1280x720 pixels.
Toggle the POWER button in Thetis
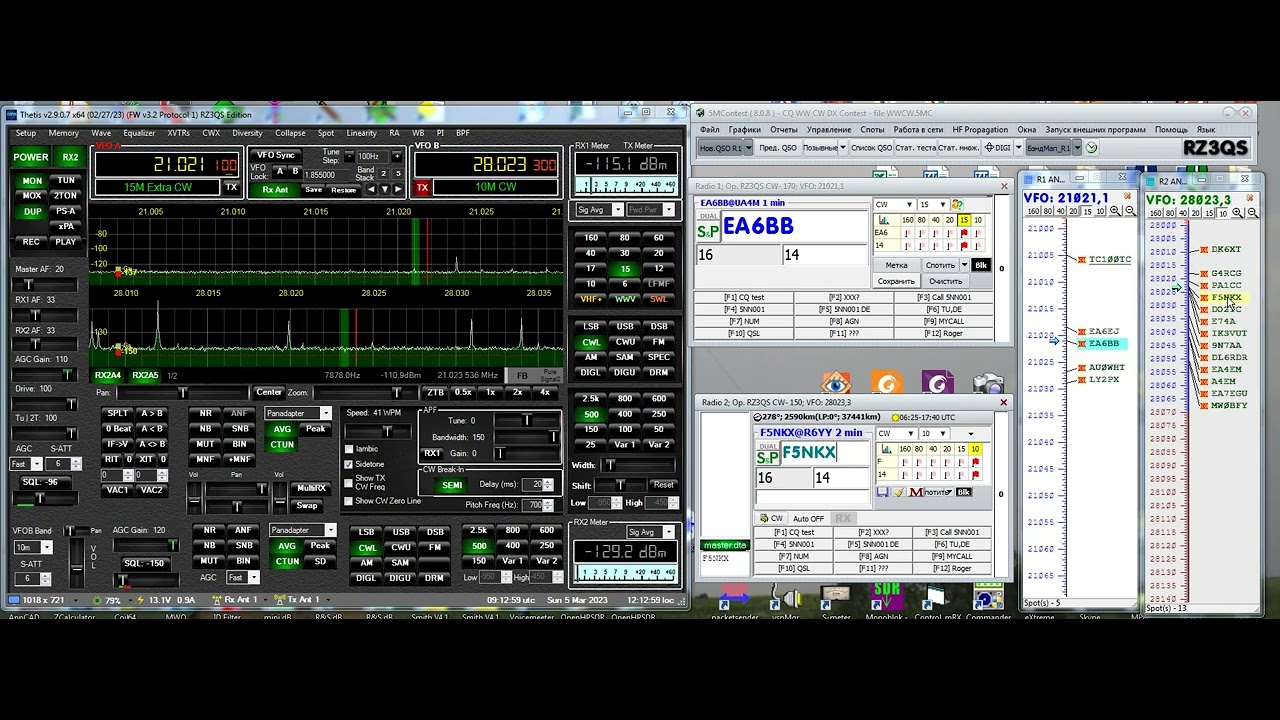(31, 157)
